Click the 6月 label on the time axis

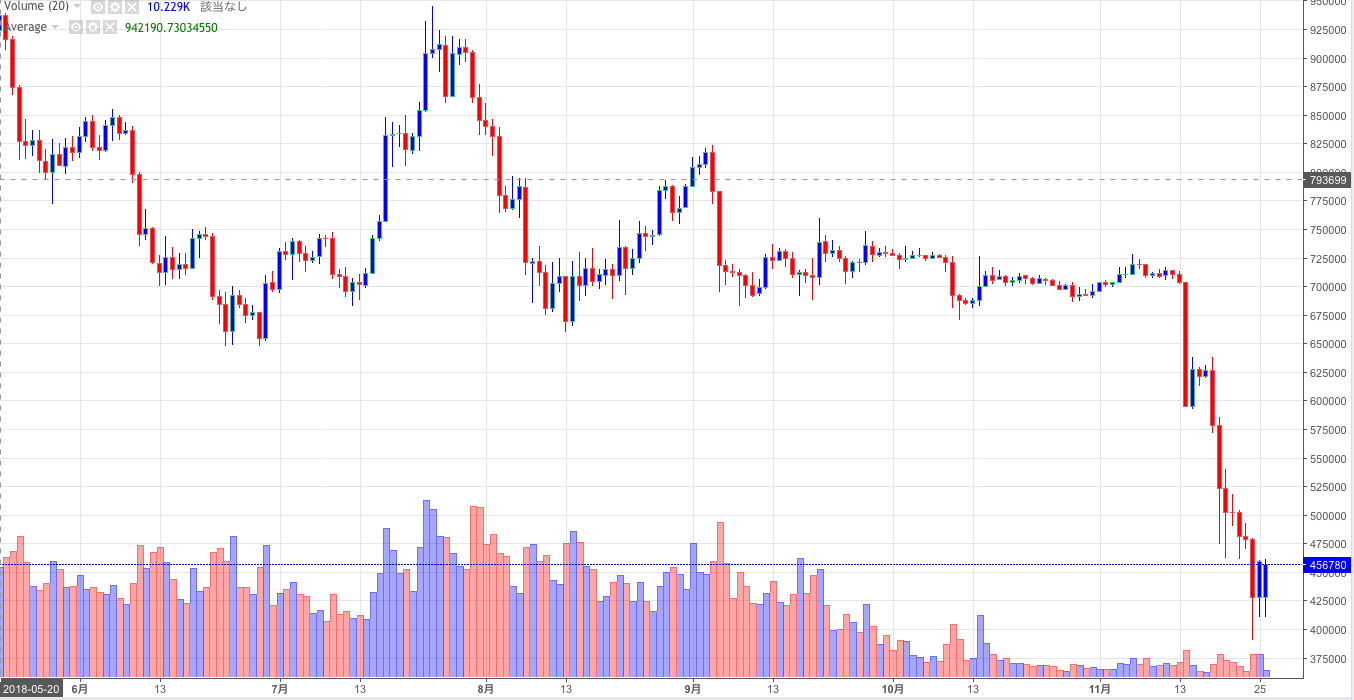pos(80,689)
